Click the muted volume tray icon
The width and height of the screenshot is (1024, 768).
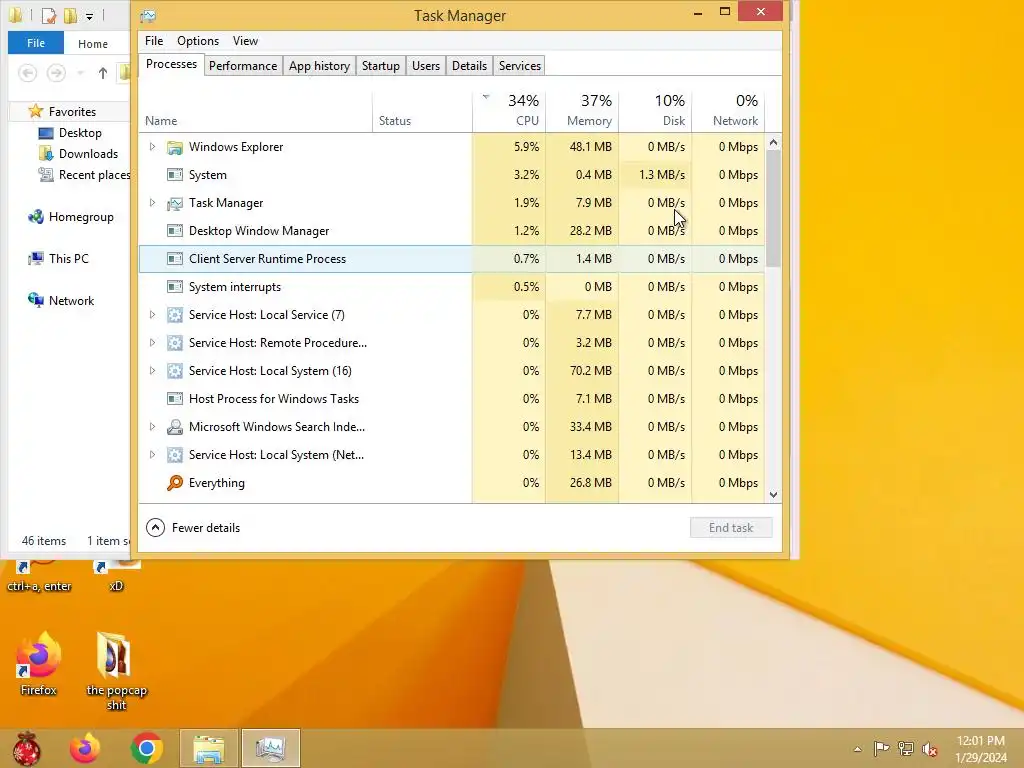[x=930, y=749]
